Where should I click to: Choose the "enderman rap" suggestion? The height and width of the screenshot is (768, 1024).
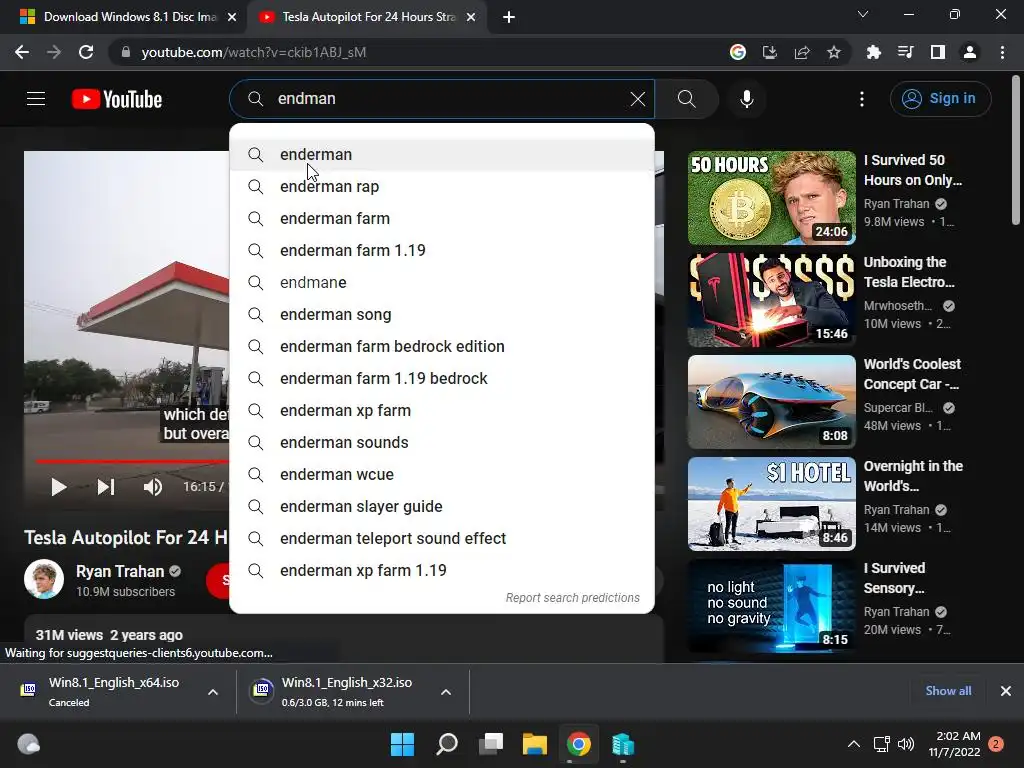pyautogui.click(x=442, y=187)
